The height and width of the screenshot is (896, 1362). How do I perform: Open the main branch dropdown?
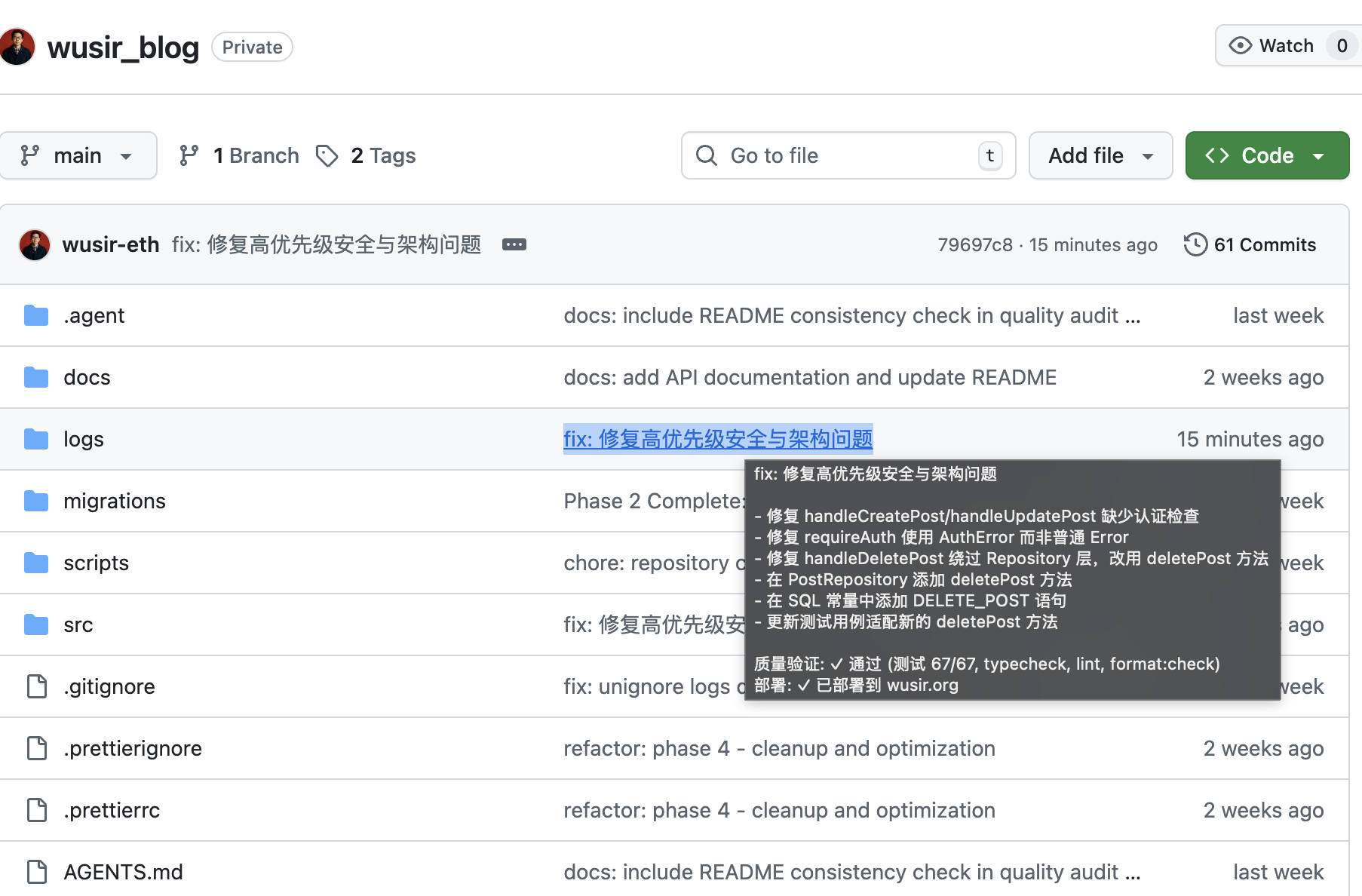[x=78, y=155]
